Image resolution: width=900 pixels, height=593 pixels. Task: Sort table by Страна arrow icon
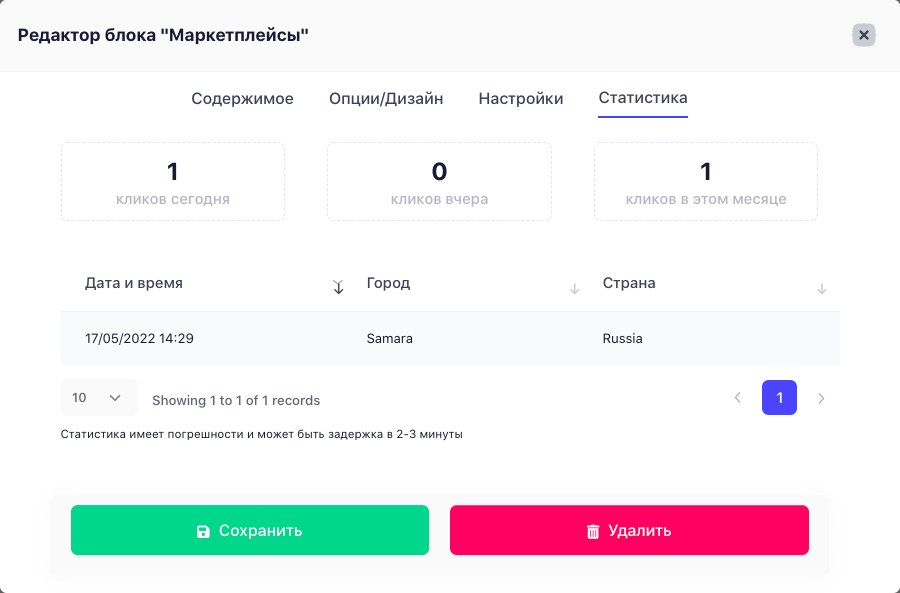(x=821, y=289)
